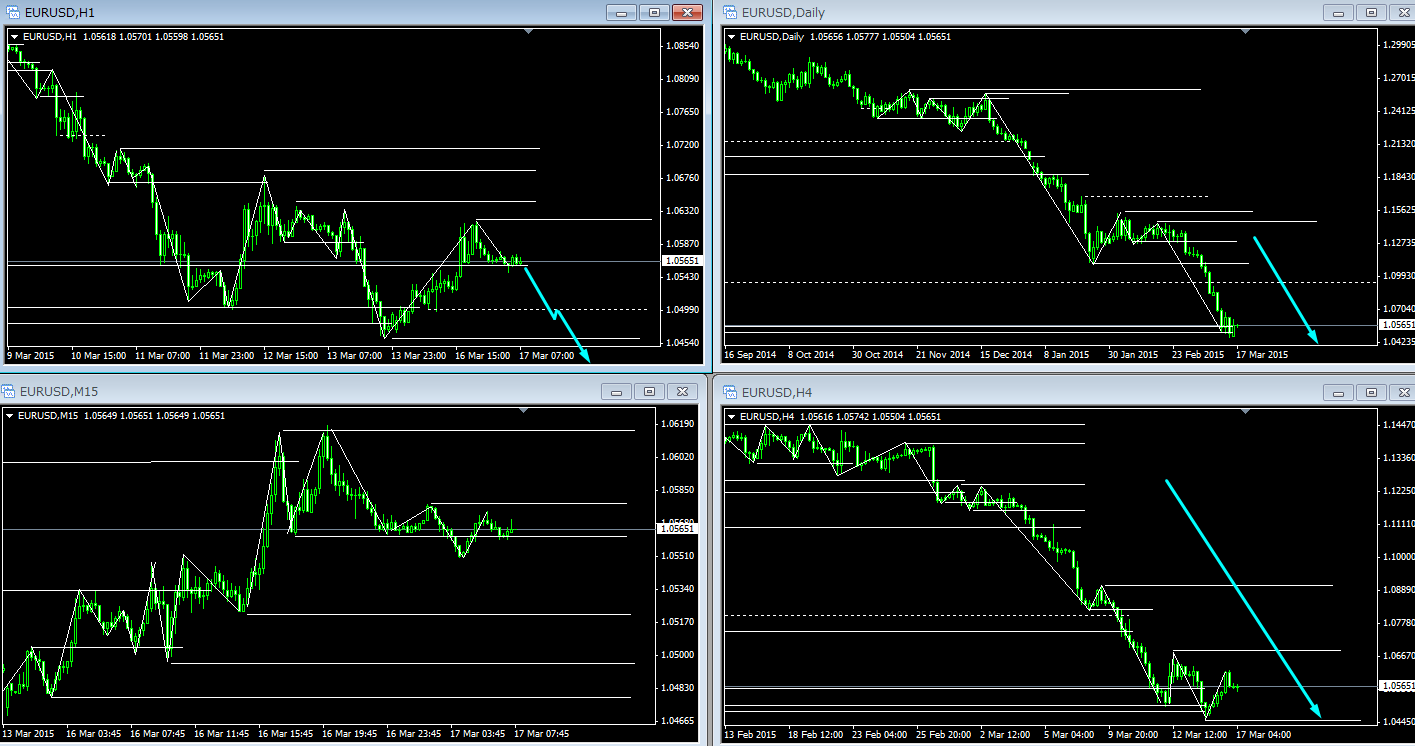Expand the triangle next to EURUSD,H4 label
Image resolution: width=1415 pixels, height=746 pixels.
pyautogui.click(x=733, y=416)
